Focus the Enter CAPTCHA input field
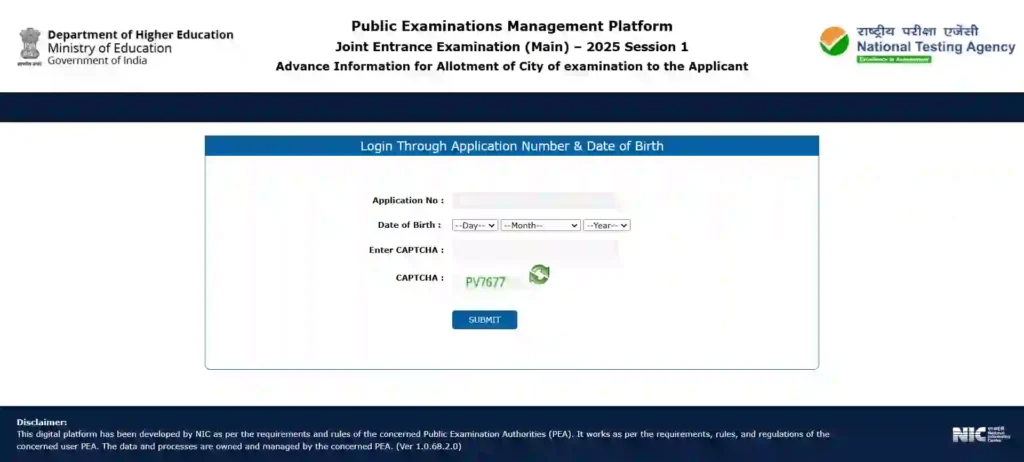The width and height of the screenshot is (1024, 462). tap(535, 250)
